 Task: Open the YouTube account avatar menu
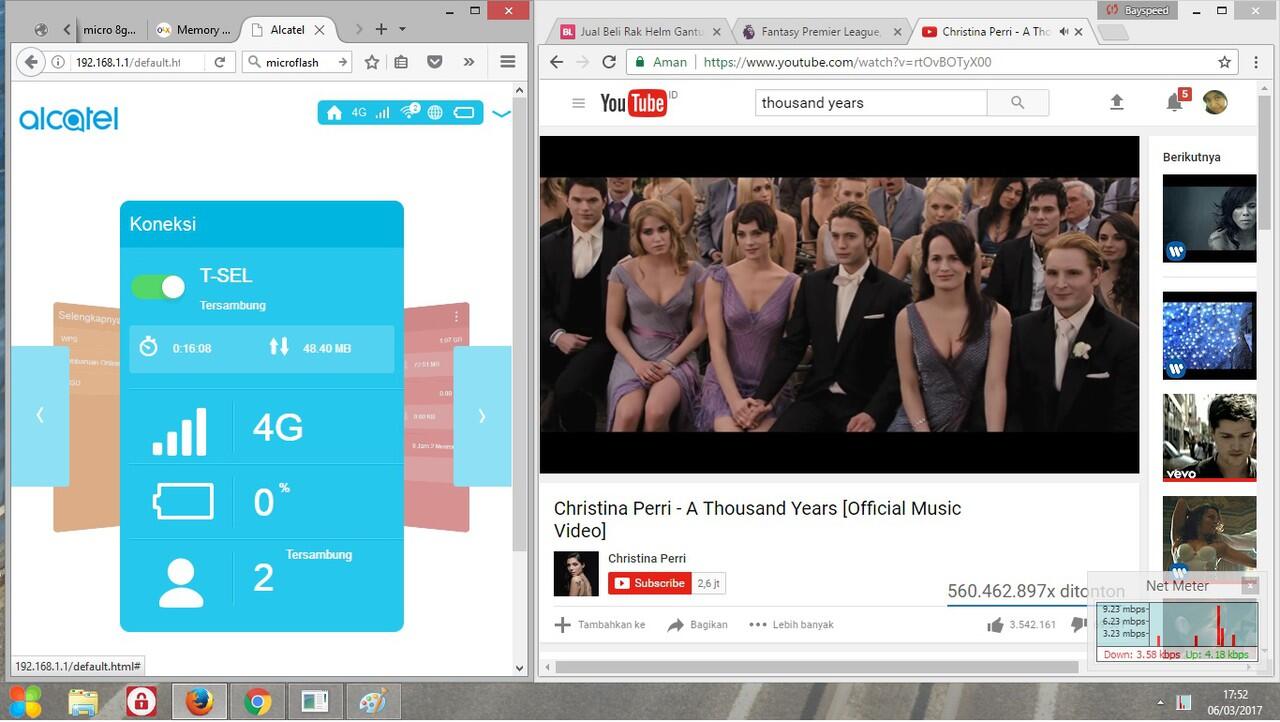pyautogui.click(x=1215, y=102)
